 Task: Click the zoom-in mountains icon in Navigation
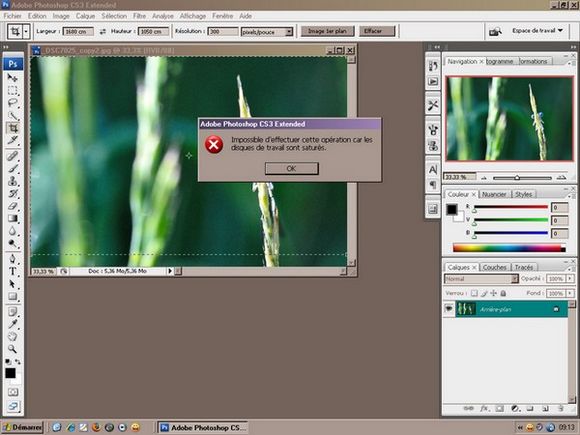coord(561,178)
